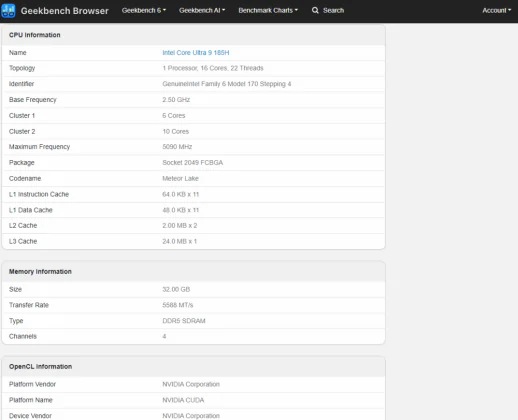Select the '64.0 KB x 11' instruction cache value

coord(181,194)
